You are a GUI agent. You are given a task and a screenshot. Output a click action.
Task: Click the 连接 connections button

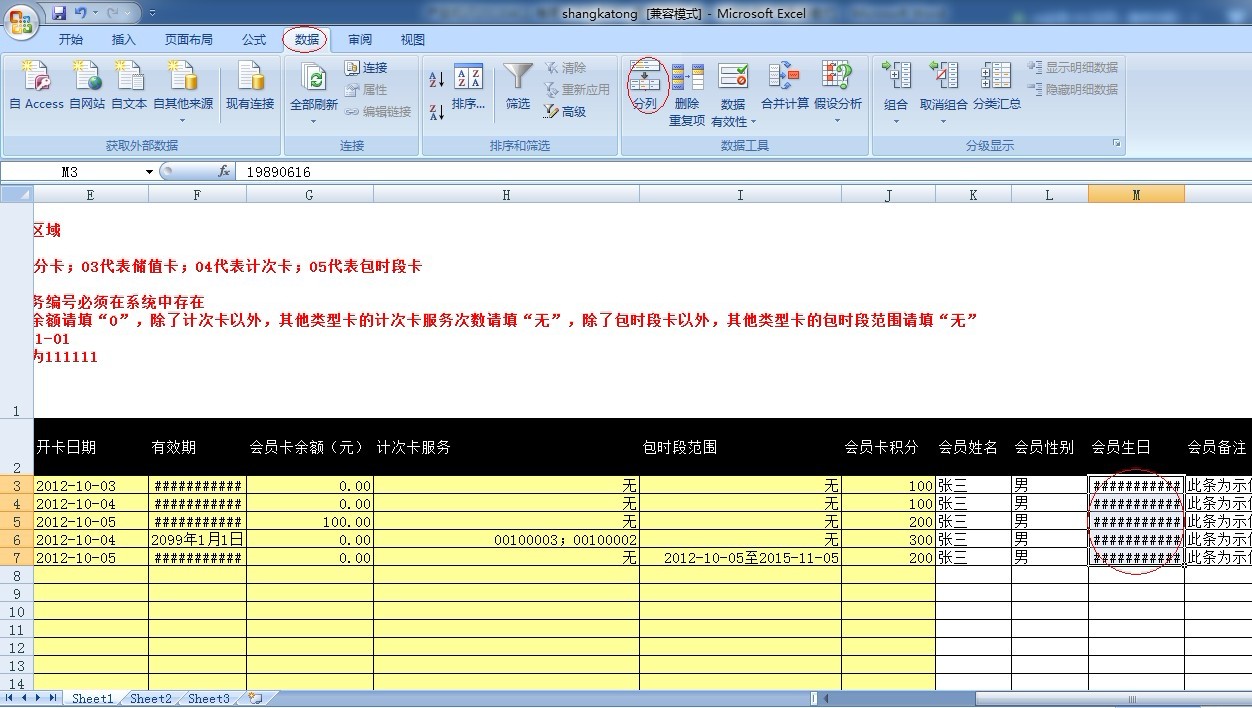tap(366, 68)
